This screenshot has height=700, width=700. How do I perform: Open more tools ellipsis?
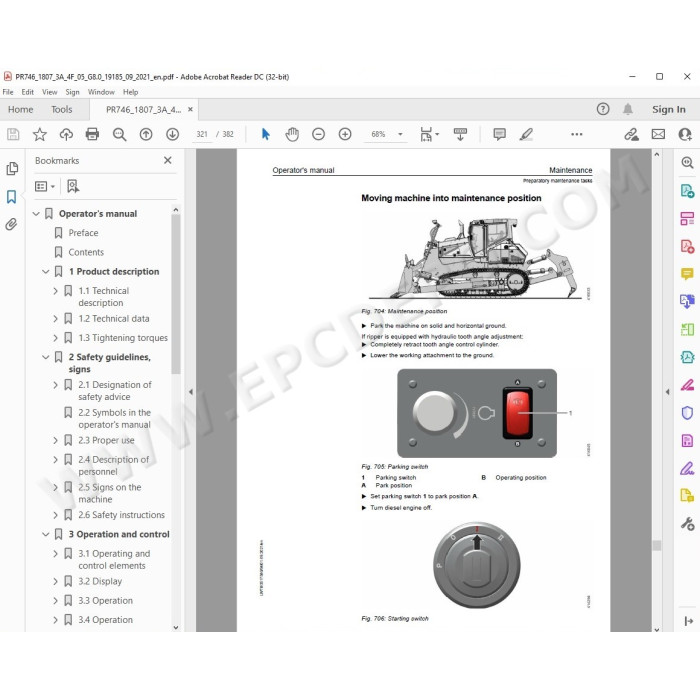[x=577, y=134]
